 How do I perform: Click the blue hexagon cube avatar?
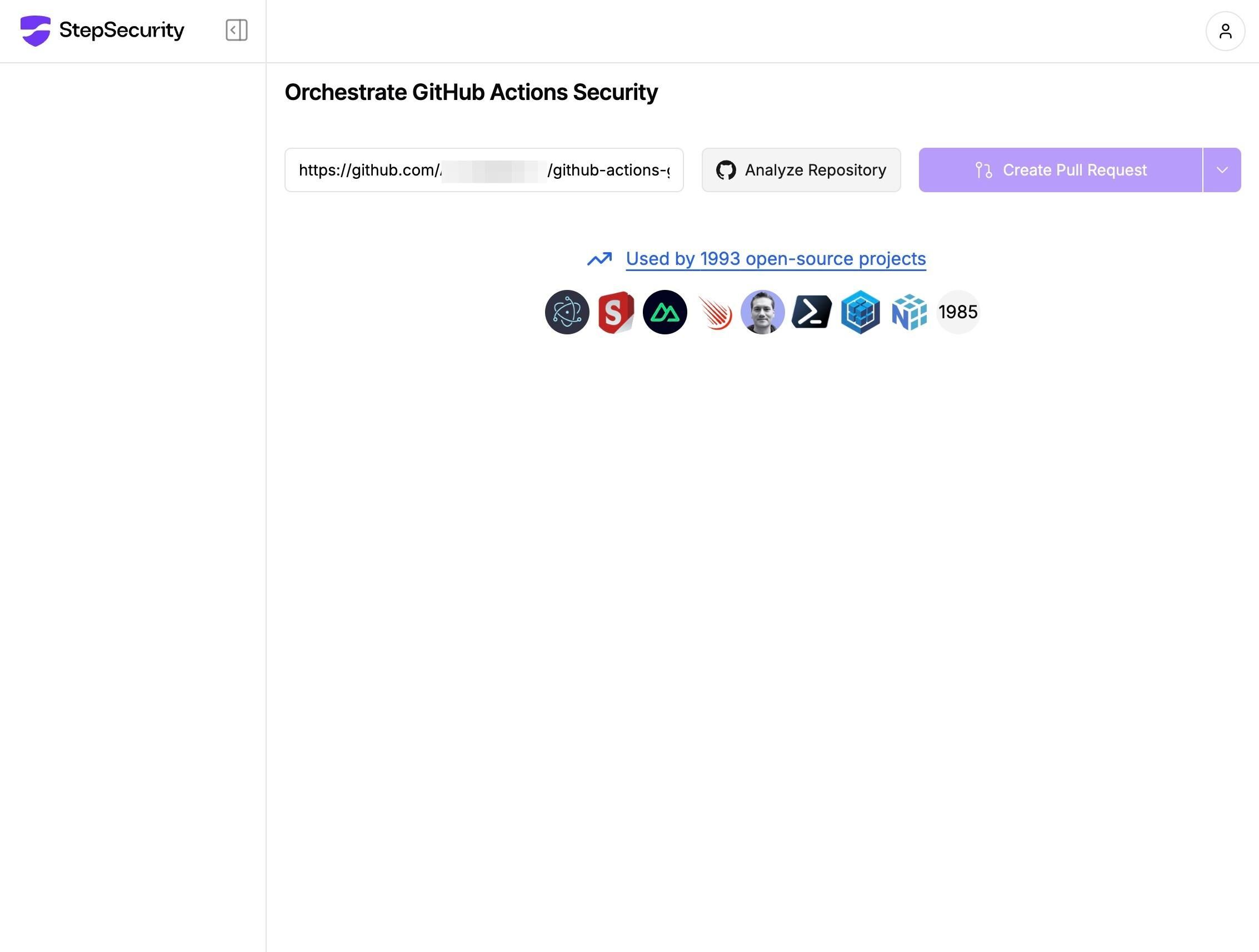pyautogui.click(x=861, y=312)
